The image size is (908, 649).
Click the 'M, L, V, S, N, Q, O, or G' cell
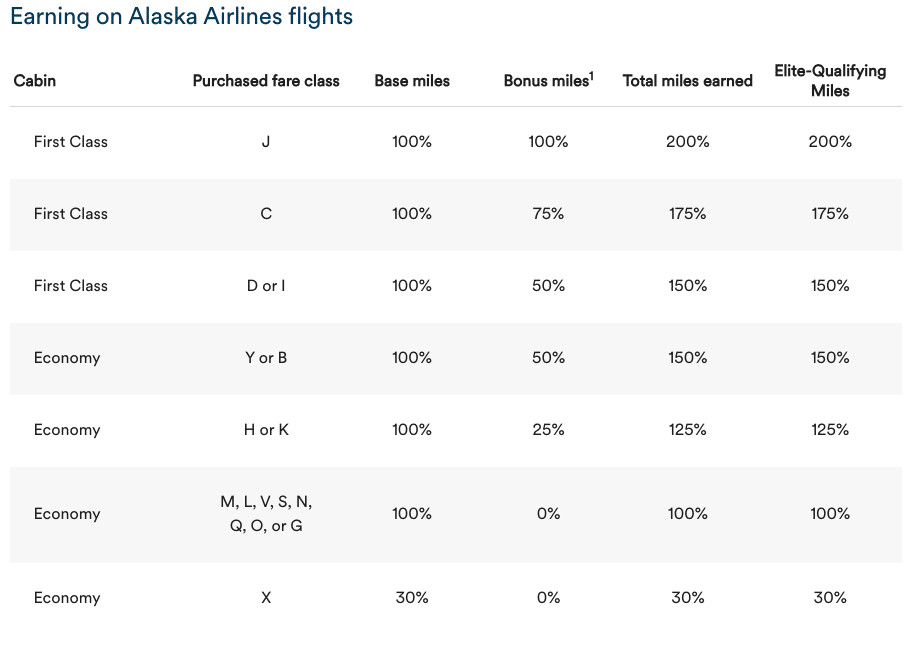[266, 514]
